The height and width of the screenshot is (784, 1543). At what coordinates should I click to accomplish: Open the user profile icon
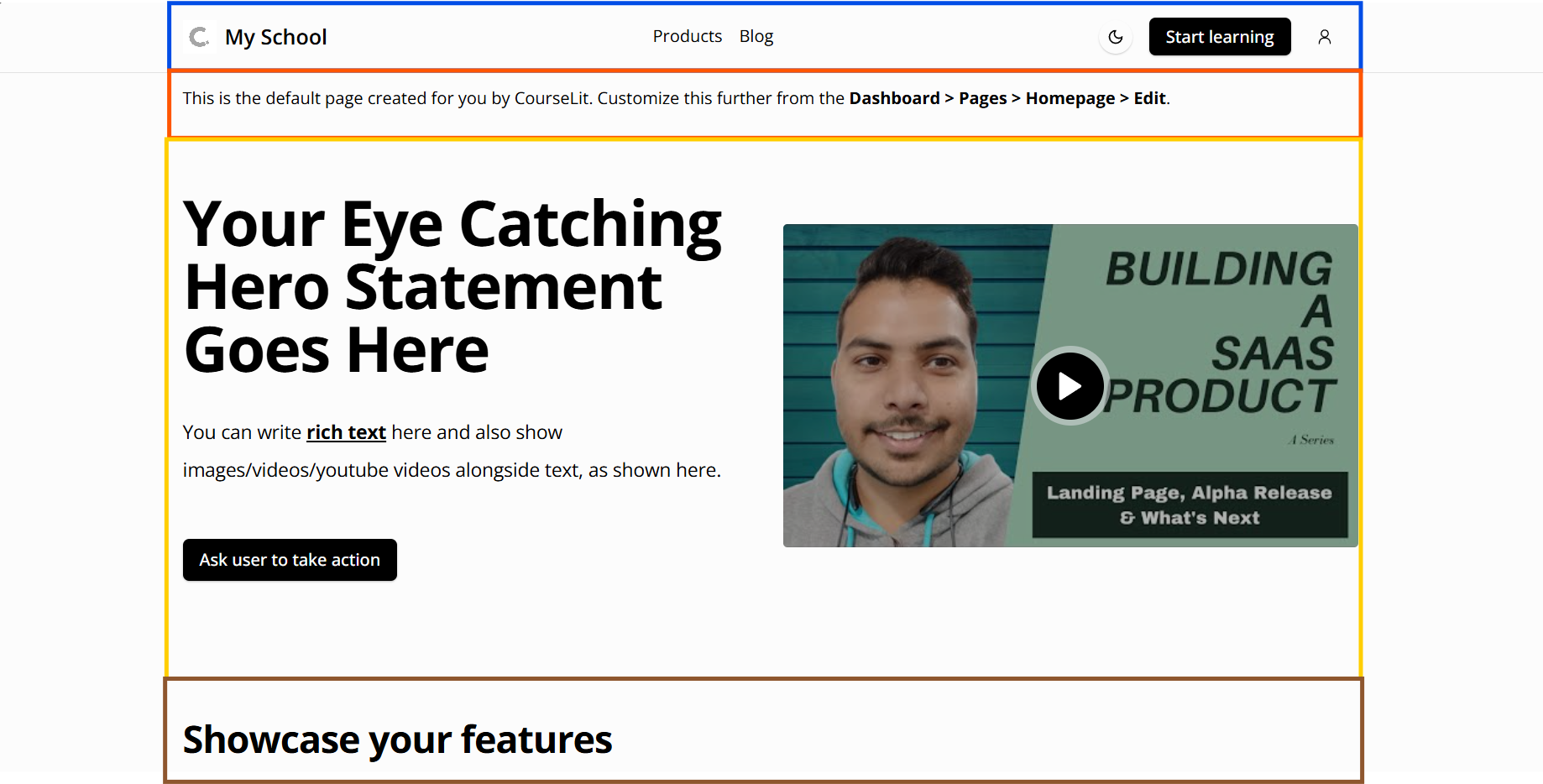coord(1324,37)
